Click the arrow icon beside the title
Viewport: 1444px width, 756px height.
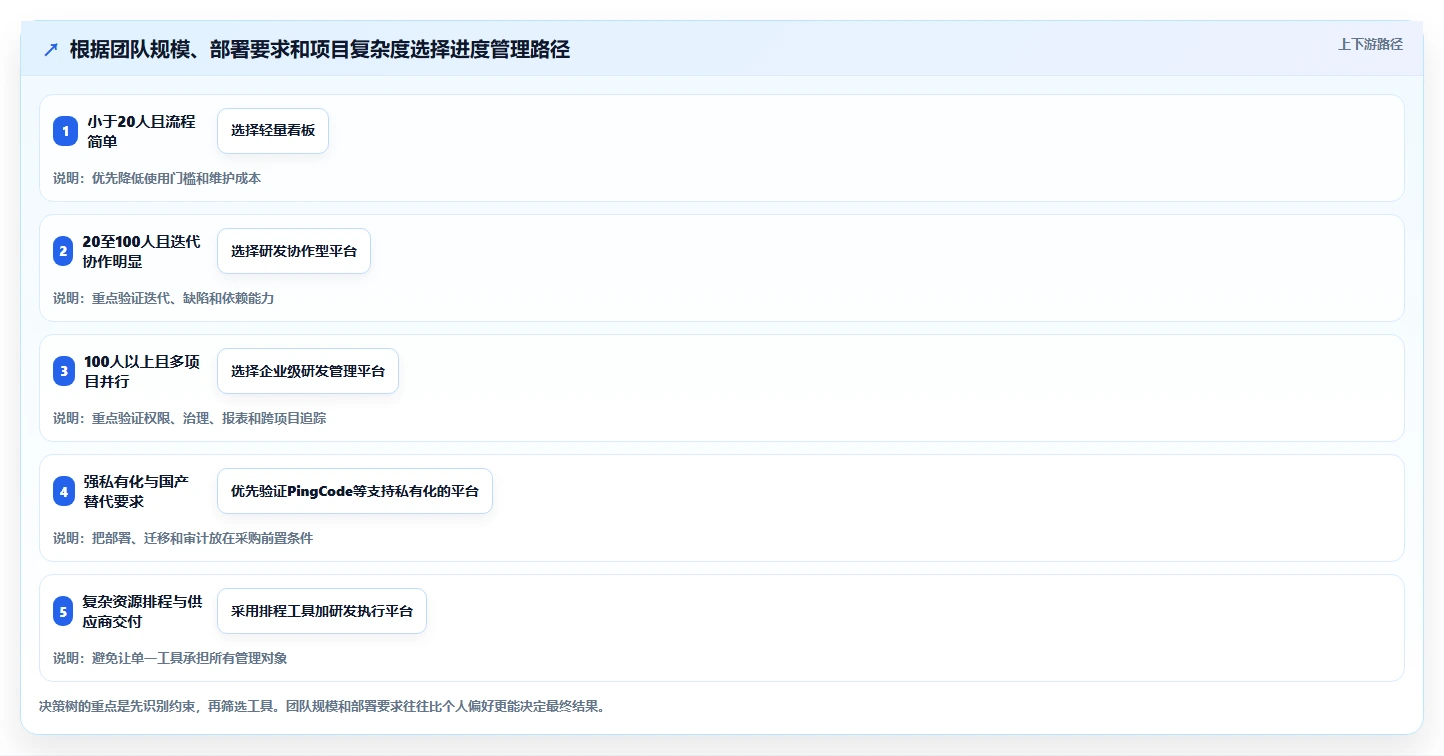[x=51, y=50]
